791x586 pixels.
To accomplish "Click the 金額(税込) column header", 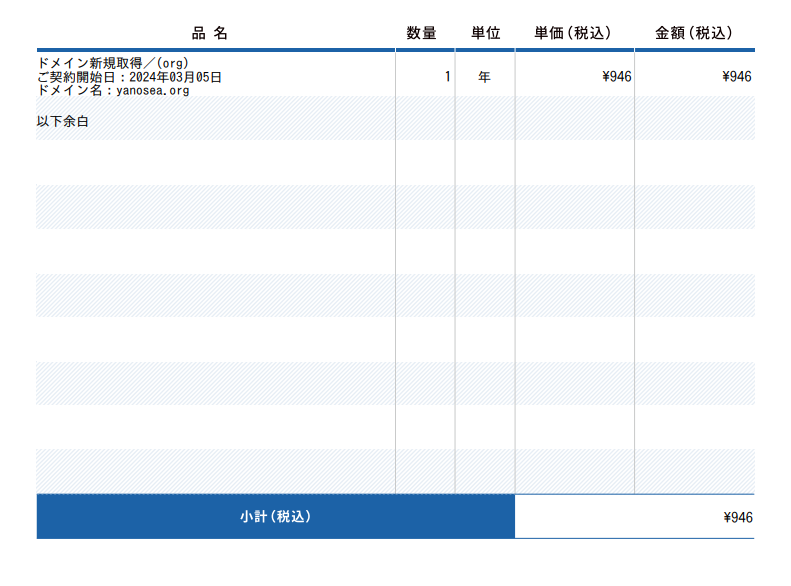I will coord(693,33).
